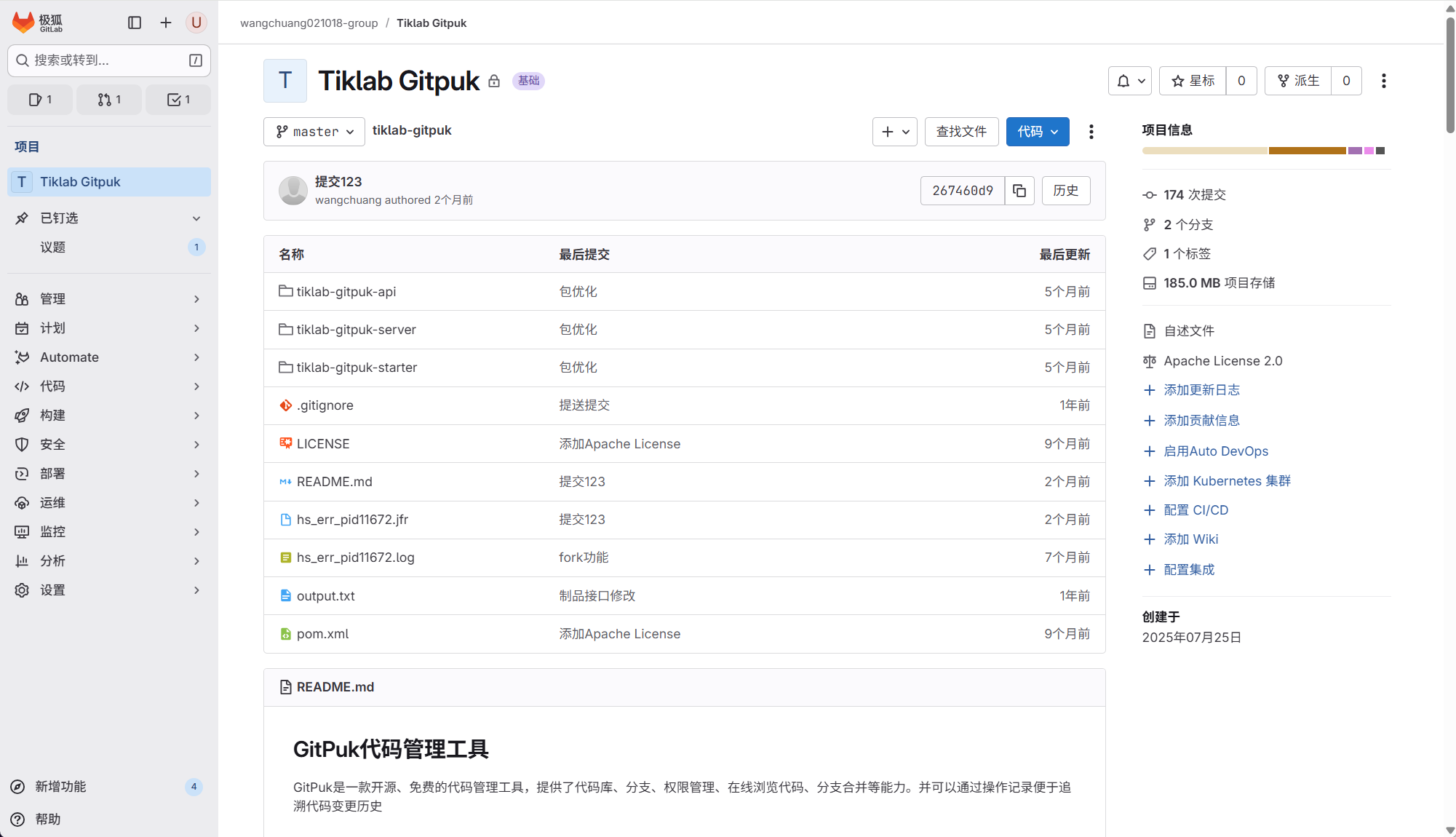
Task: Toggle the sidebar collapse icon
Action: (x=135, y=23)
